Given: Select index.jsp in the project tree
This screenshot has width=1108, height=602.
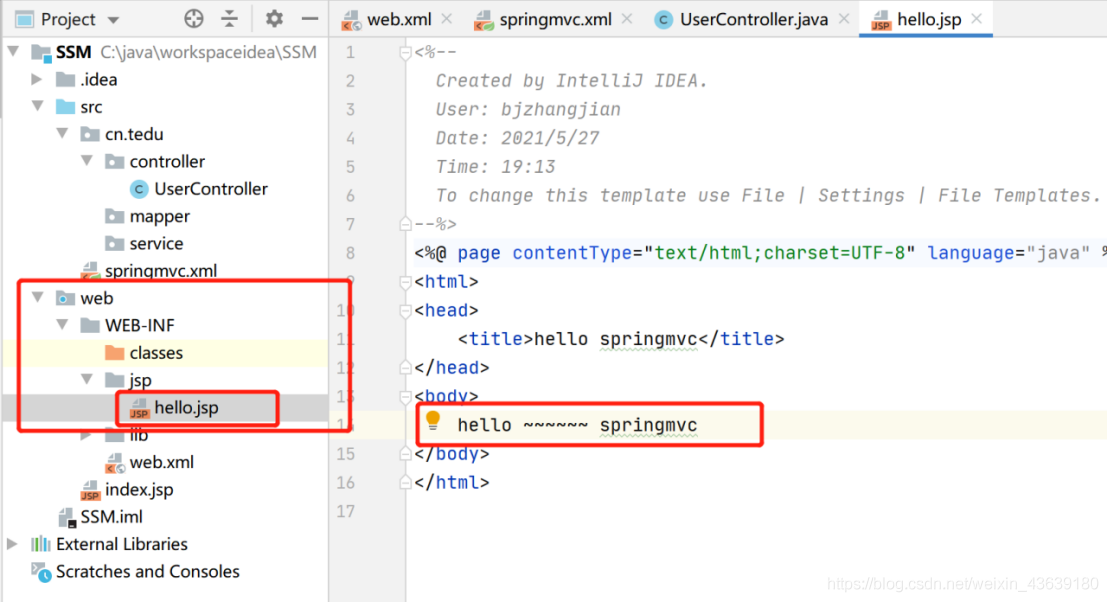Looking at the screenshot, I should coord(138,489).
